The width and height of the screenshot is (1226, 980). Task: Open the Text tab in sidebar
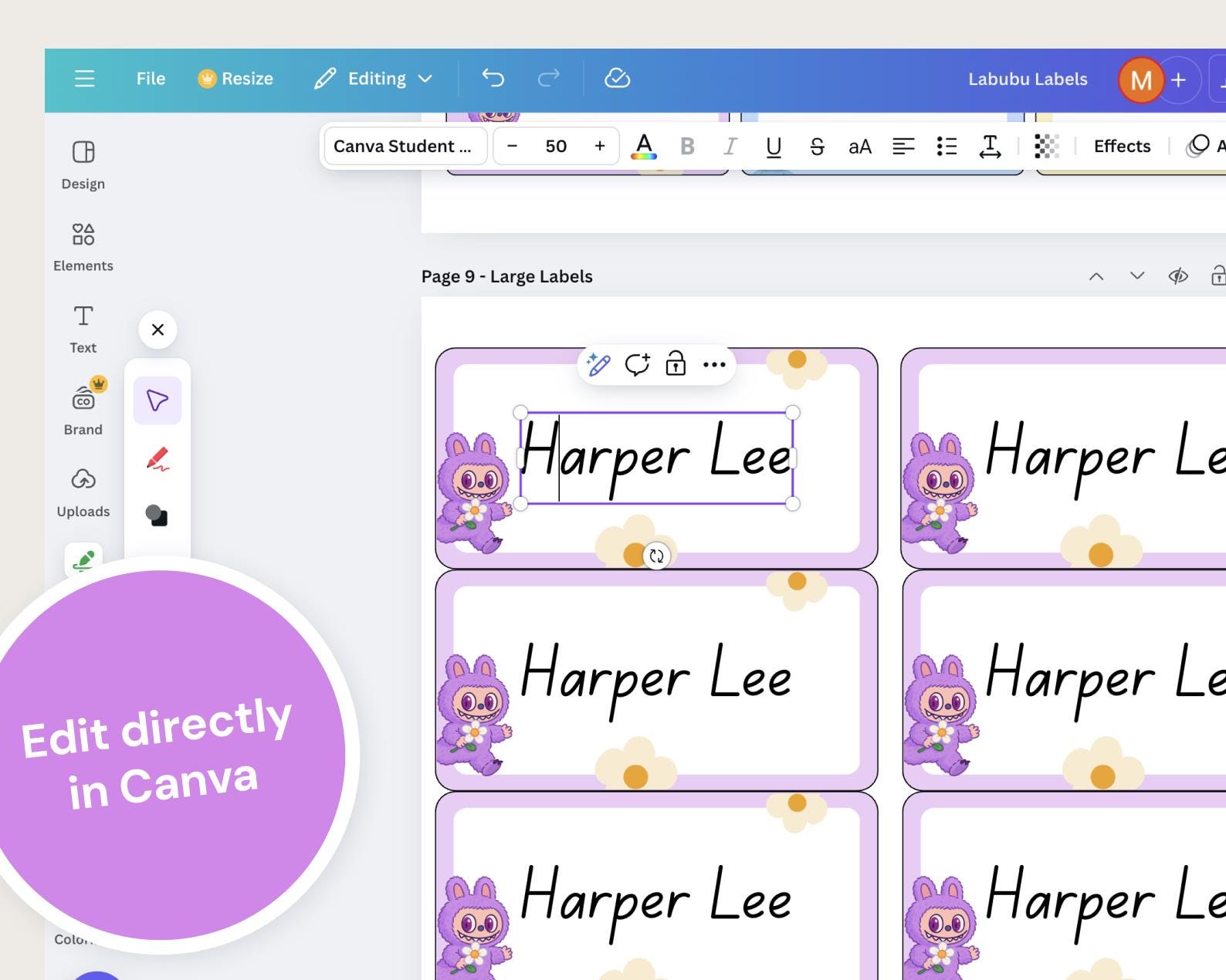pos(83,329)
